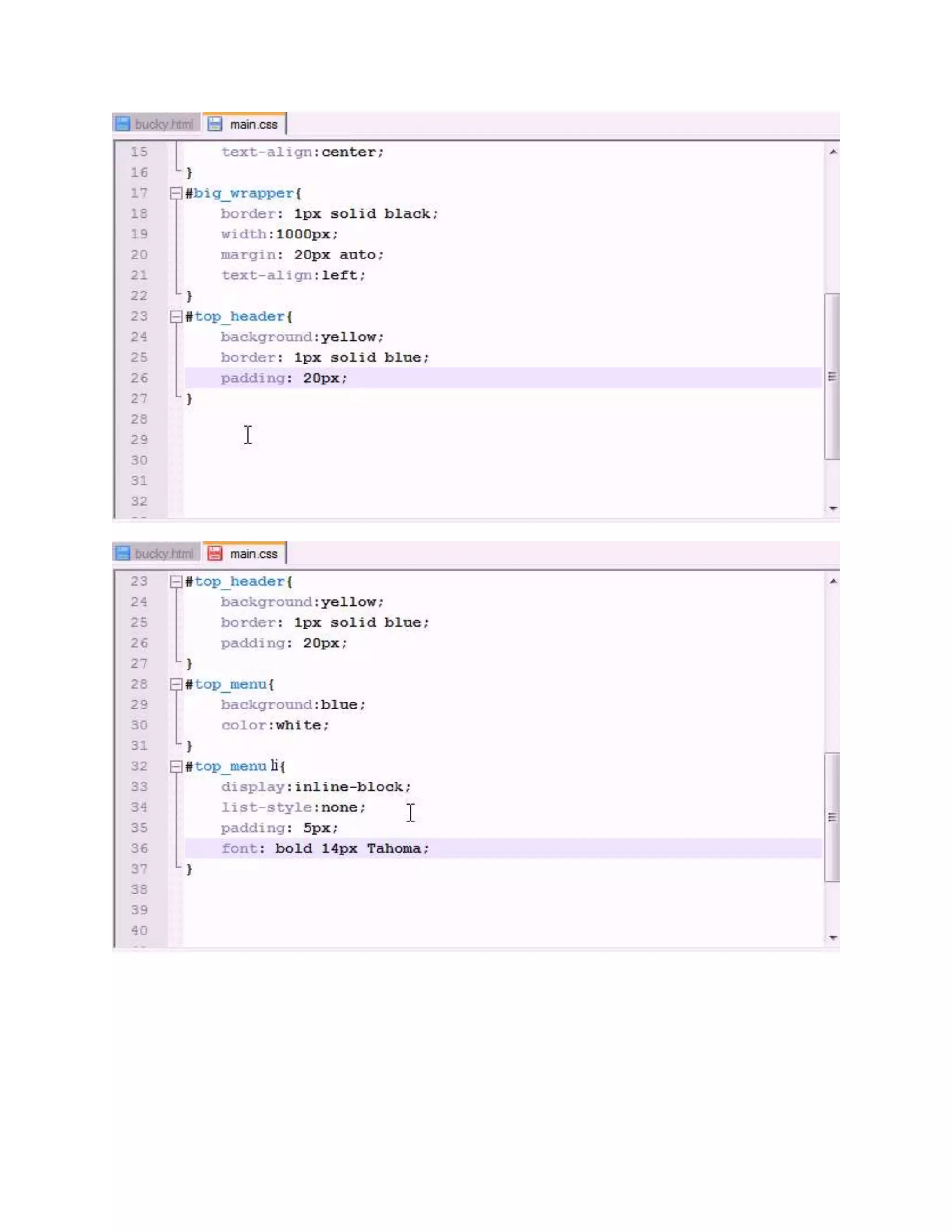Image resolution: width=952 pixels, height=1232 pixels.
Task: Click the "background:blue;" declaration
Action: click(293, 704)
